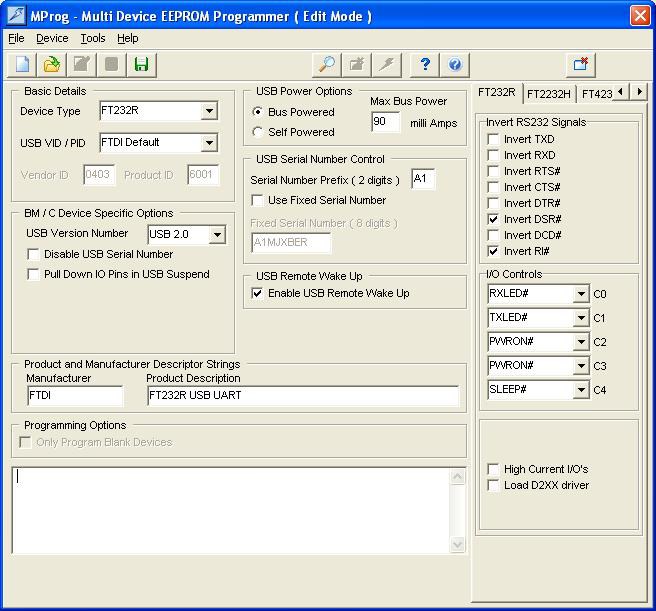The image size is (656, 611).
Task: Uncheck Invert DSR#
Action: point(494,219)
